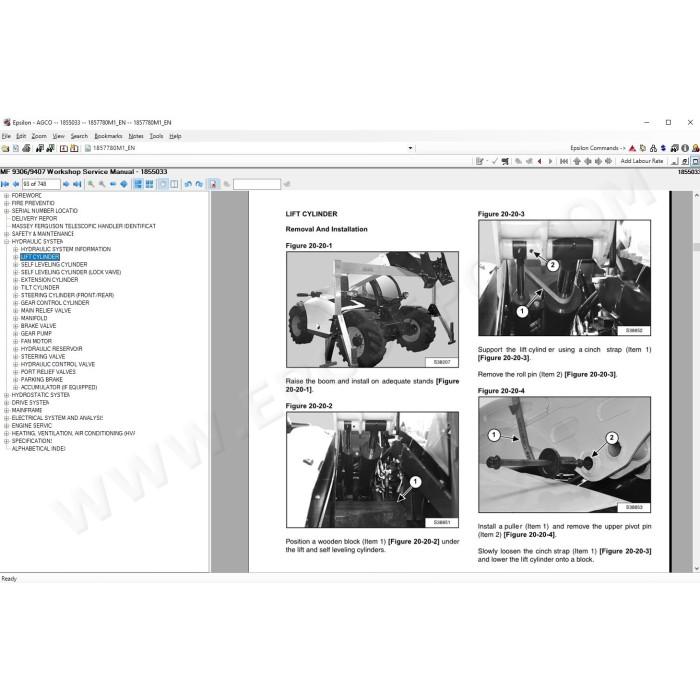Click the Add Labour Rate button

[x=642, y=161]
